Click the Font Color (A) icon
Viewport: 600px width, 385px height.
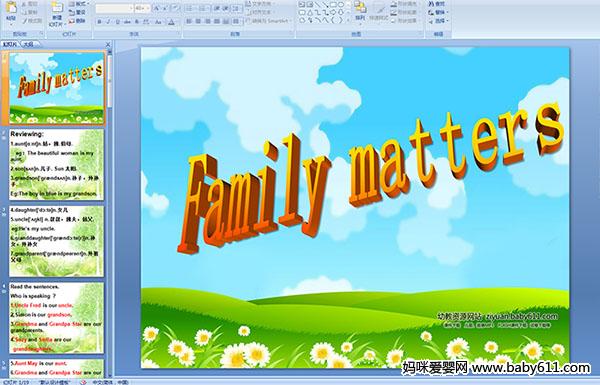coord(171,22)
